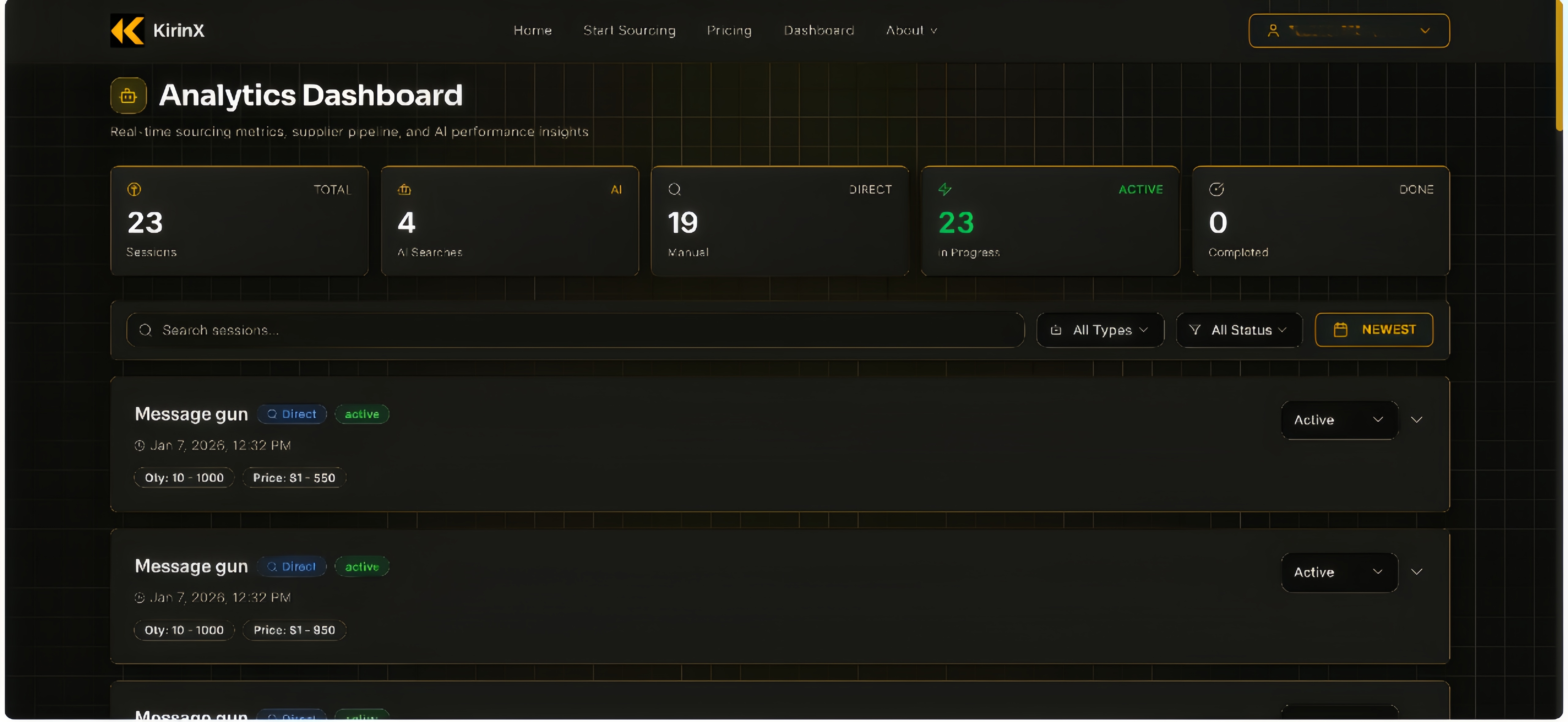Click the Direct badge on first session
The image size is (1568, 722).
tap(292, 414)
